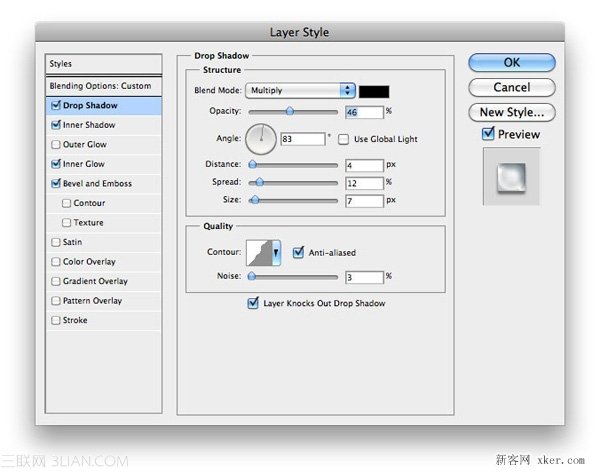600x474 pixels.
Task: Select the Gradient Overlay row label
Action: tap(95, 281)
